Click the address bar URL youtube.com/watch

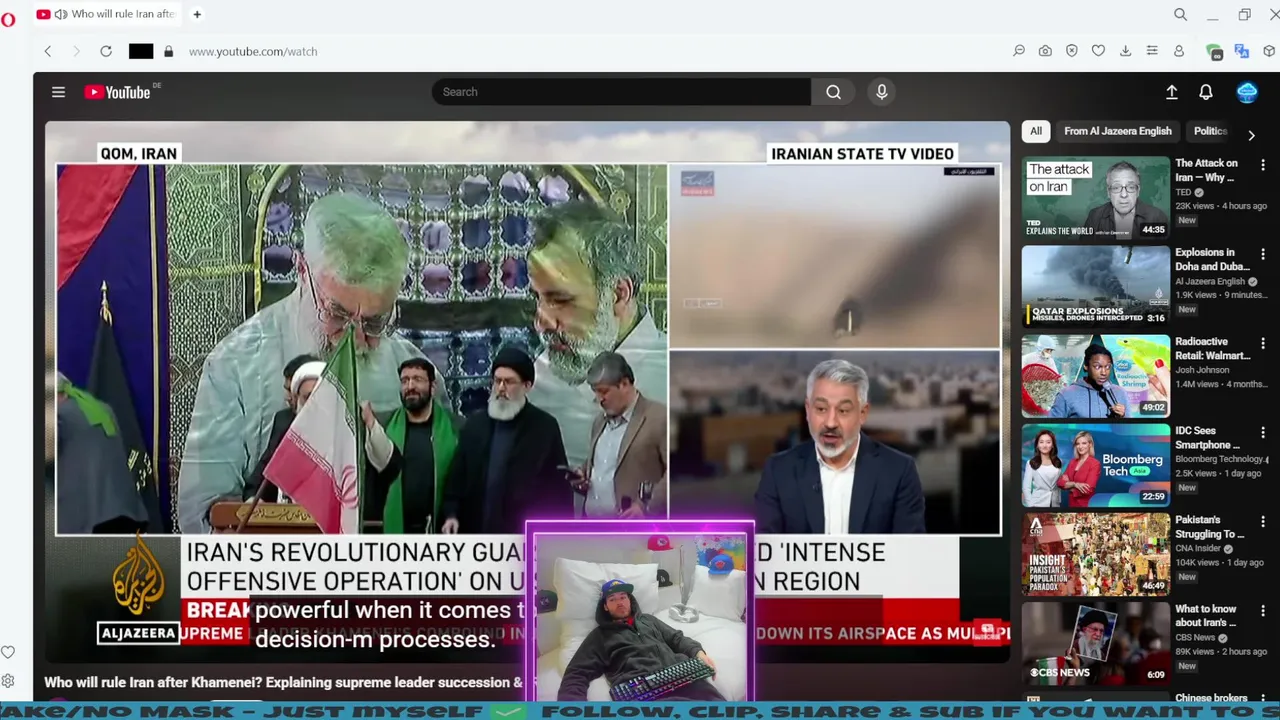point(253,51)
